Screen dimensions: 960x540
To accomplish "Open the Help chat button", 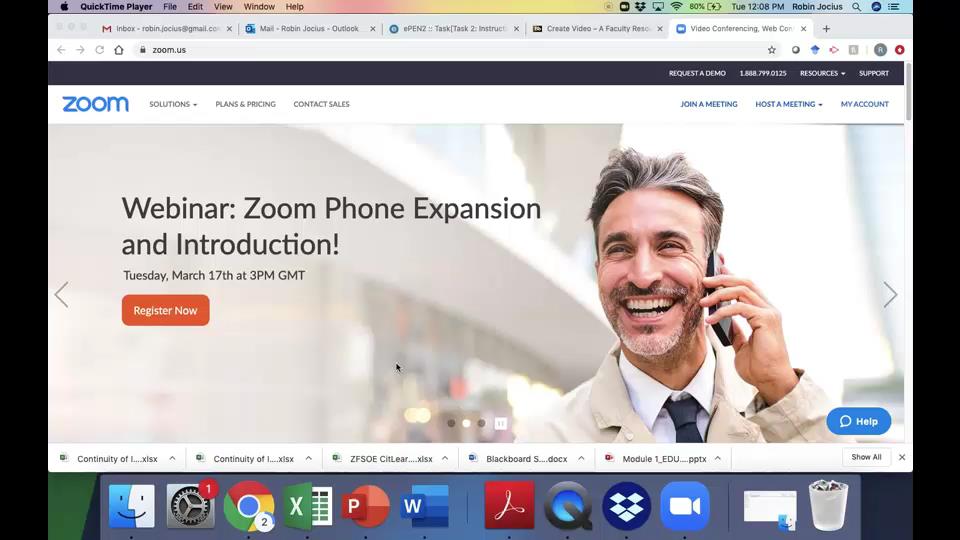I will [858, 421].
